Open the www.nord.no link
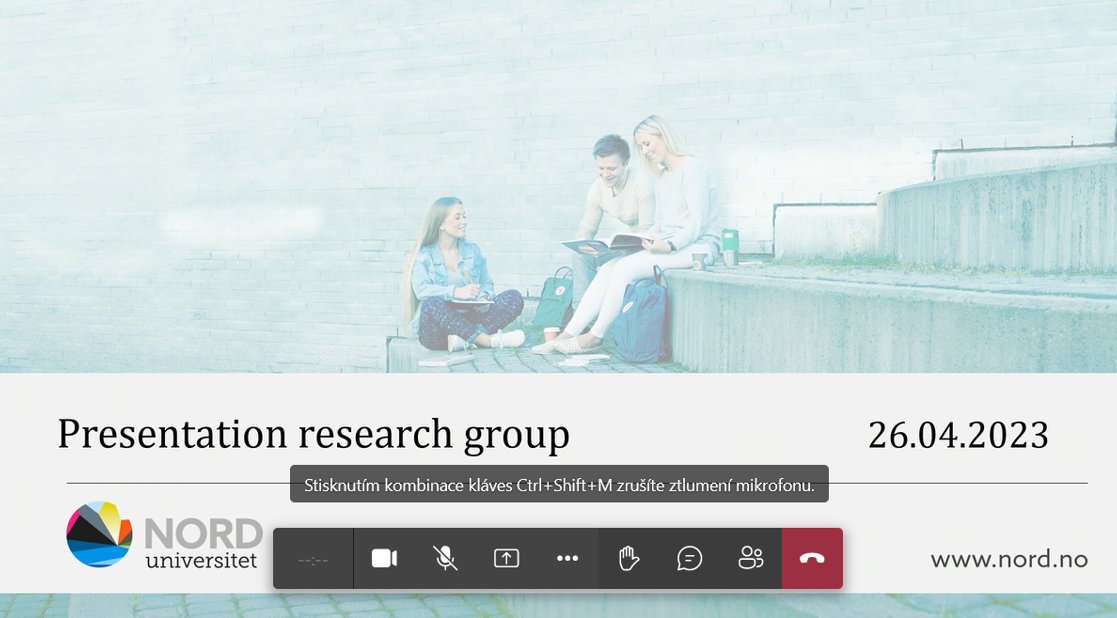This screenshot has height=618, width=1117. [x=1008, y=559]
